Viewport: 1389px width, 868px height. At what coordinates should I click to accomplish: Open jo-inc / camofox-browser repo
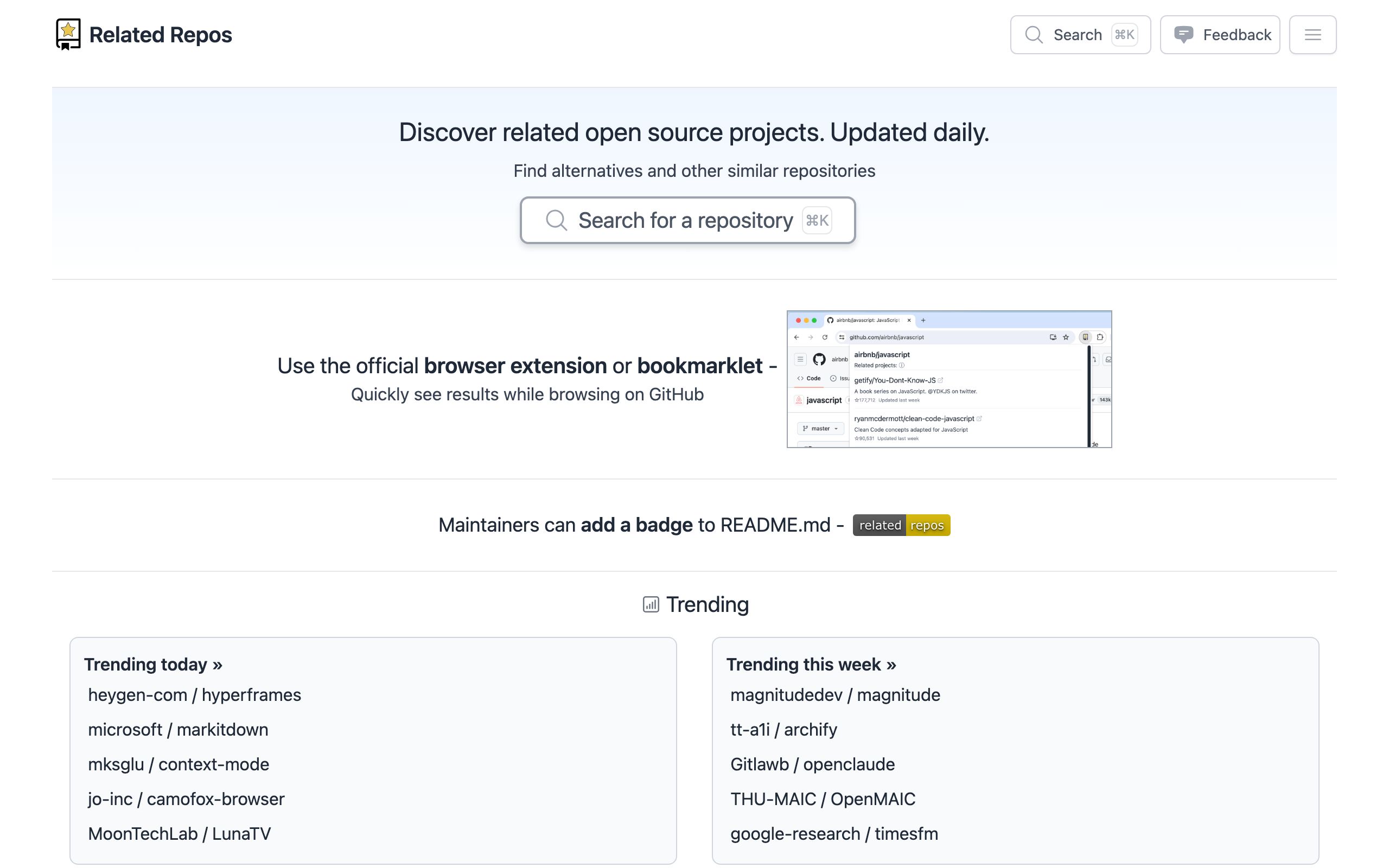tap(186, 799)
